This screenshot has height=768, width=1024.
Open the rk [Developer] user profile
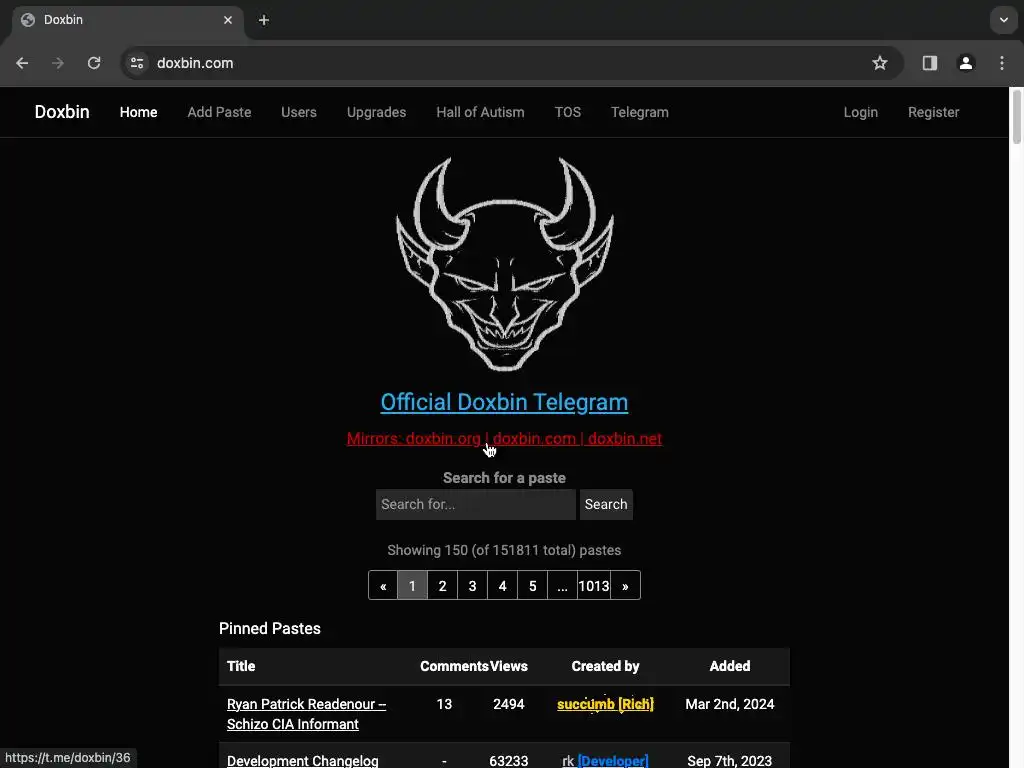click(x=605, y=761)
